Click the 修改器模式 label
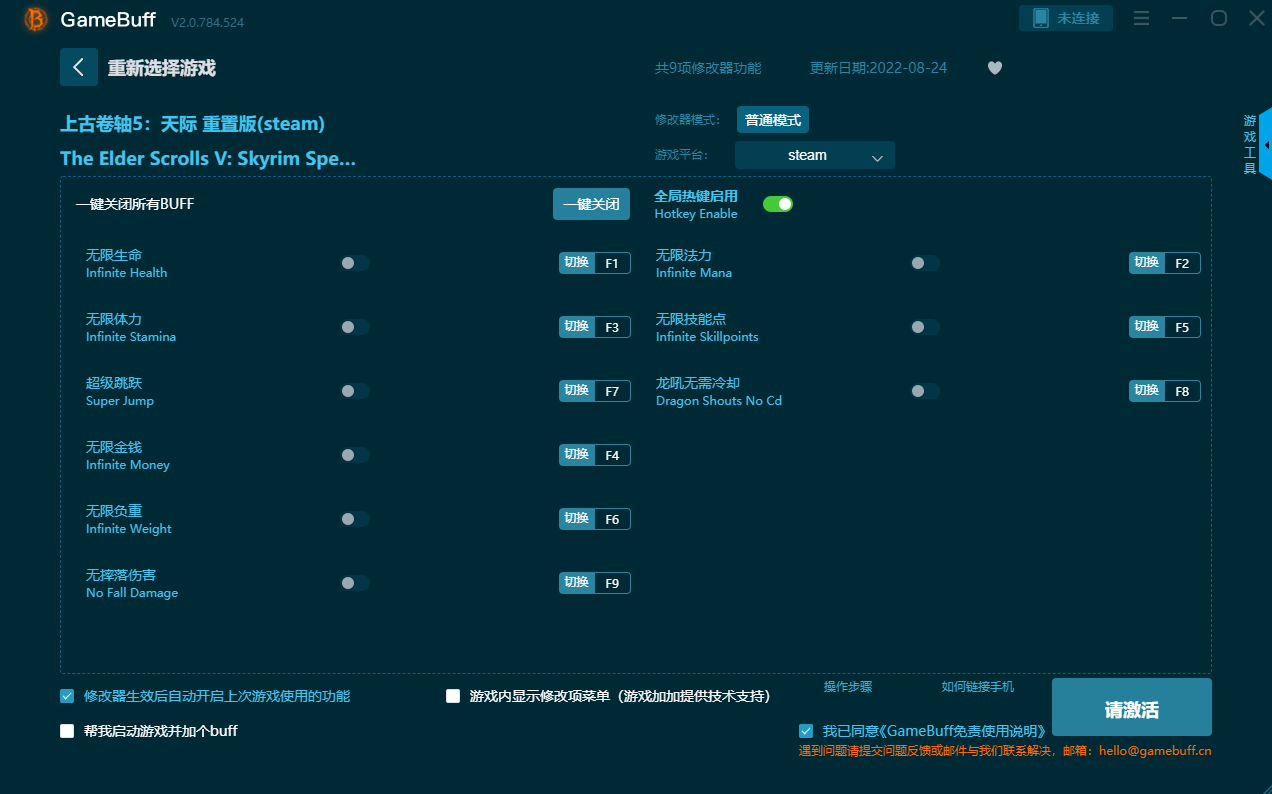The image size is (1272, 794). pos(687,120)
